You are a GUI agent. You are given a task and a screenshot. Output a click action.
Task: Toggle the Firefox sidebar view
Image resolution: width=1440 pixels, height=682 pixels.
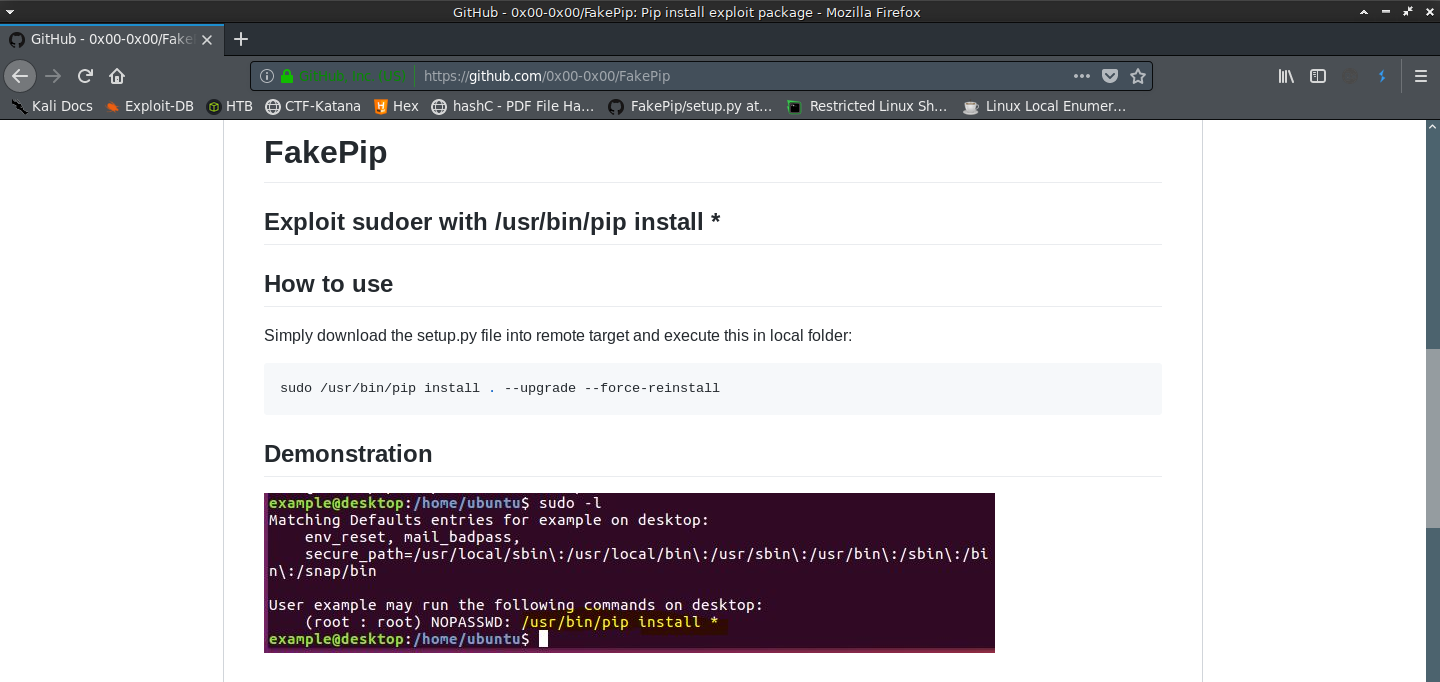click(x=1318, y=76)
